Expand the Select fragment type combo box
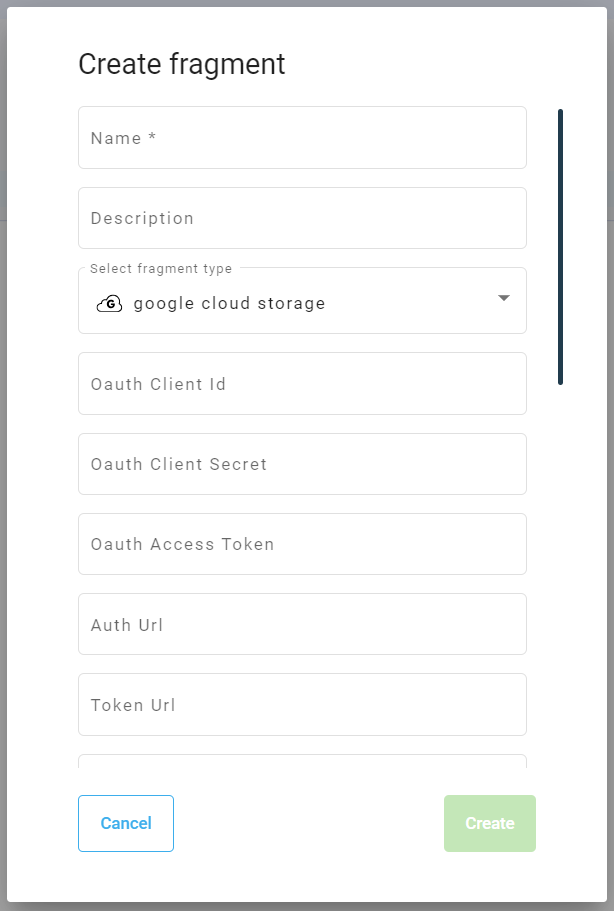614x911 pixels. tap(300, 300)
